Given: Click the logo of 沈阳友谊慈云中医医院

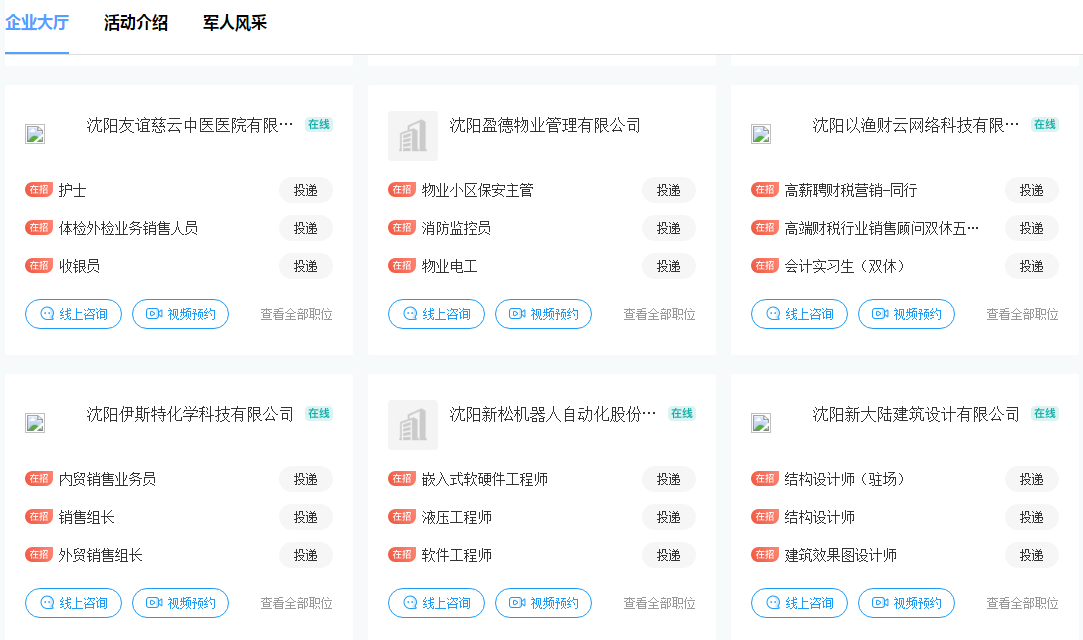Looking at the screenshot, I should pyautogui.click(x=35, y=134).
